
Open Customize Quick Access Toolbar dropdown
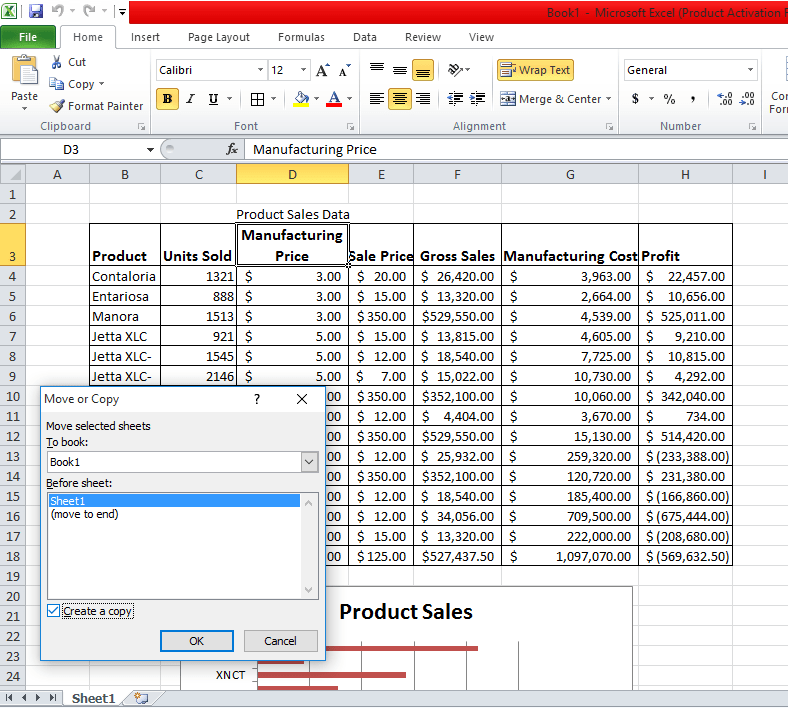click(122, 11)
